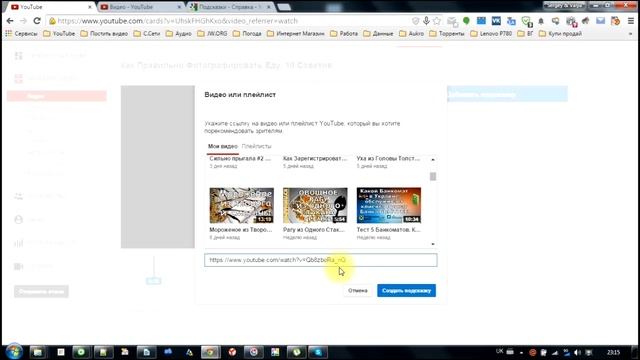Open the Купи продай bookmarks folder
640x360 pixels.
point(560,33)
